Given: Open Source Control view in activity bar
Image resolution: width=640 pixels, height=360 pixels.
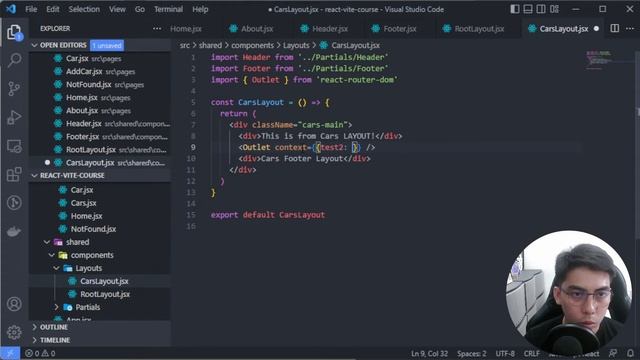Looking at the screenshot, I should click(x=14, y=89).
